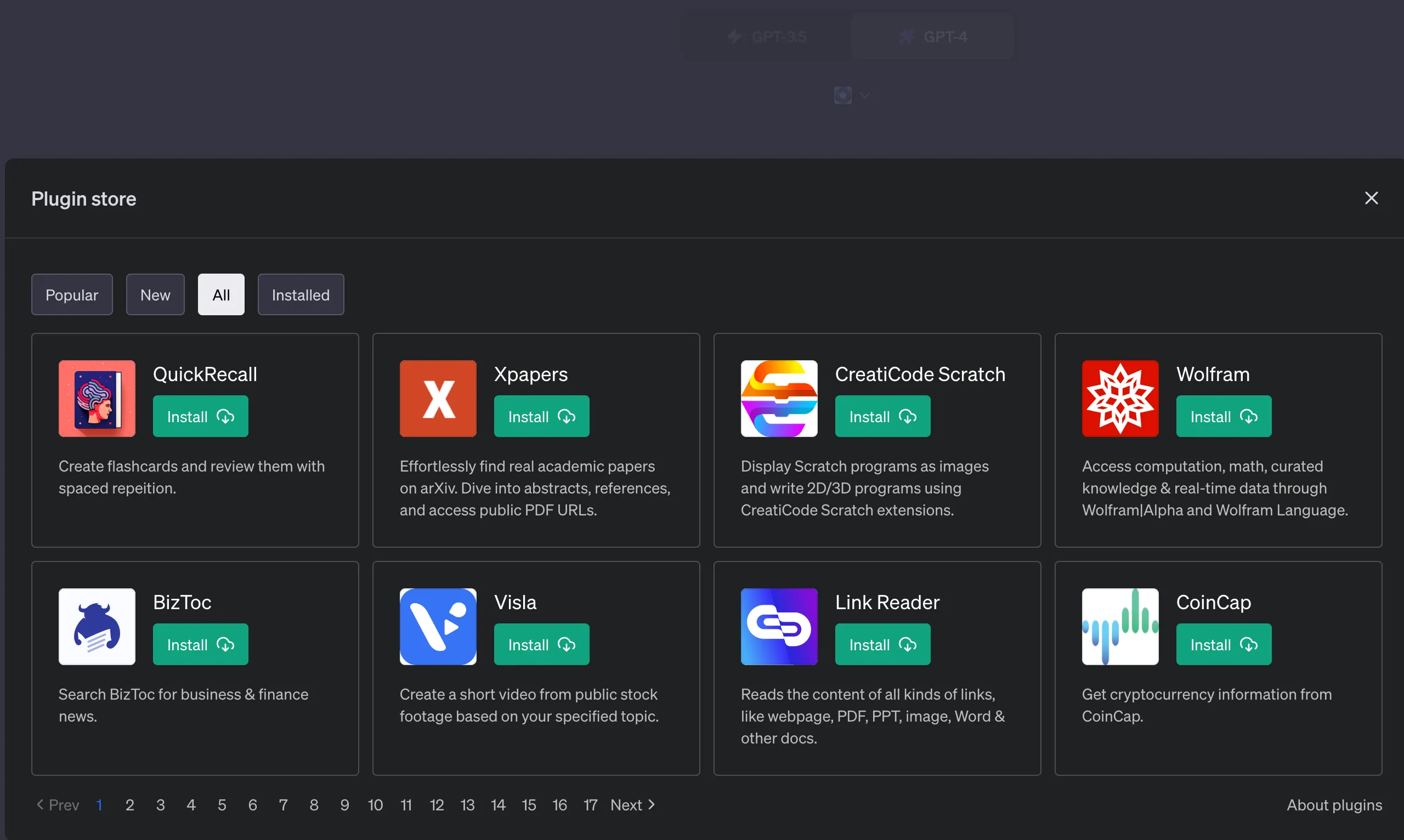The height and width of the screenshot is (840, 1404).
Task: Go to plugin page 5
Action: (x=222, y=805)
